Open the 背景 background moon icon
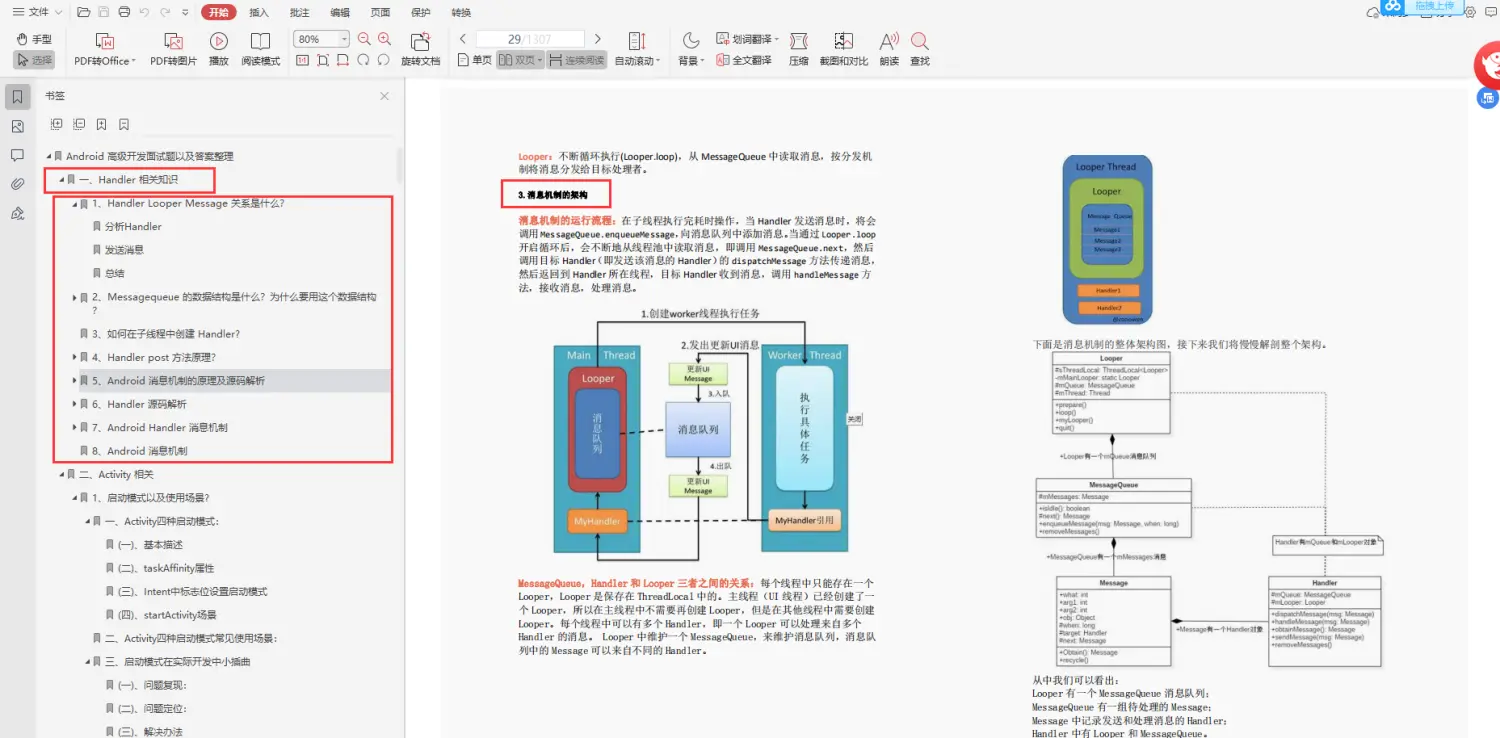The image size is (1500, 738). coord(691,40)
